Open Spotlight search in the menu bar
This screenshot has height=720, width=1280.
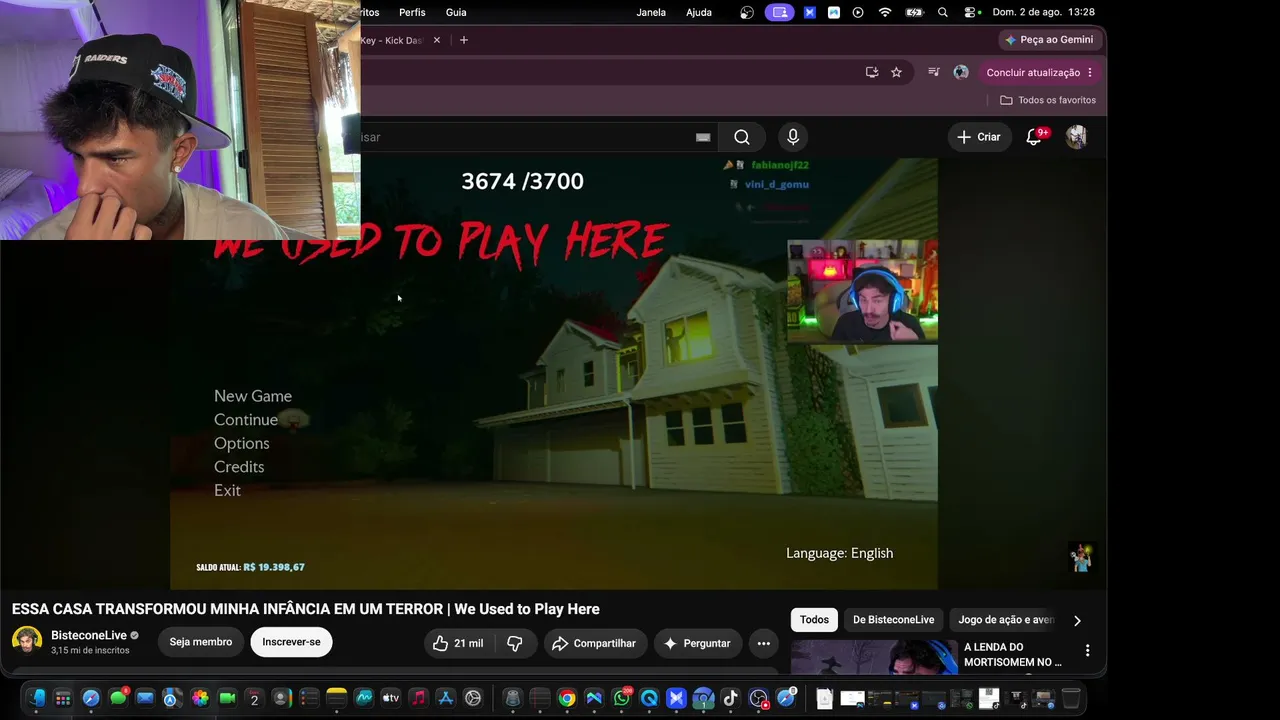click(943, 12)
